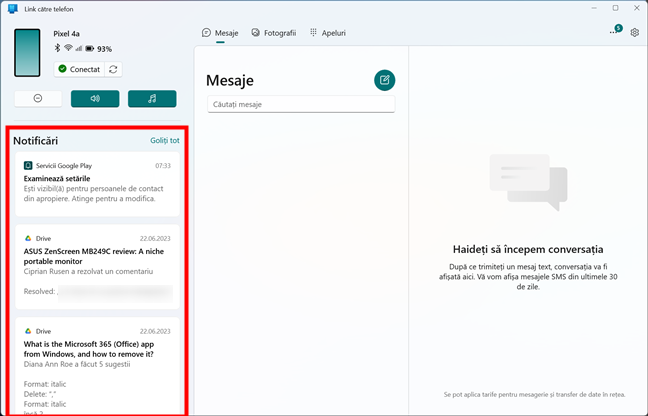Refresh the phone connection

pyautogui.click(x=113, y=69)
